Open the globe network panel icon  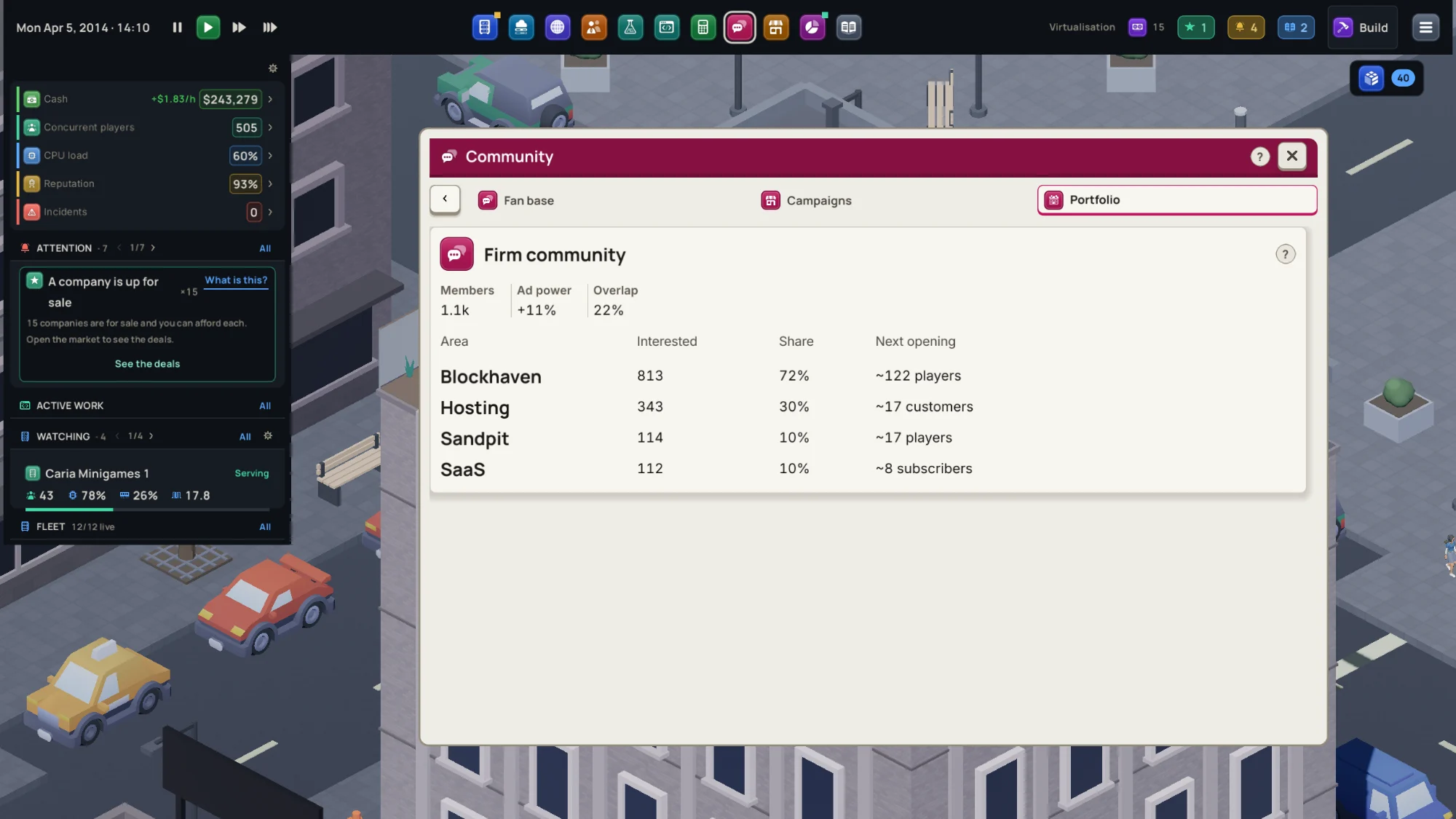pos(558,28)
